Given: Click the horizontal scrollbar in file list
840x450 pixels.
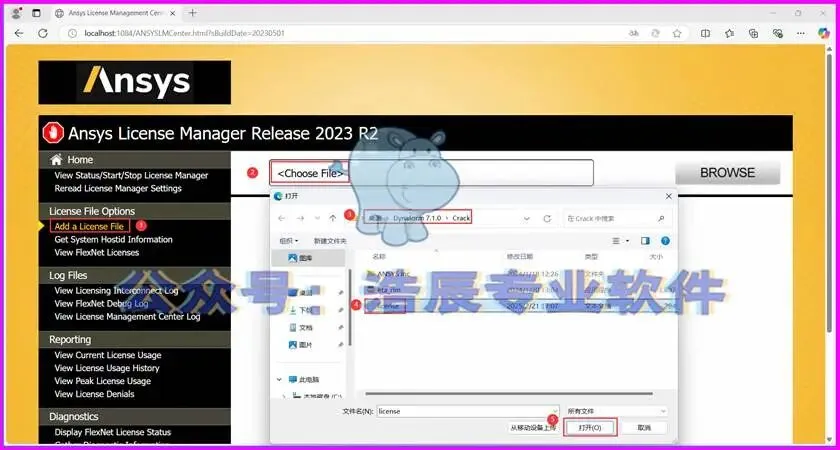Looking at the screenshot, I should [x=509, y=394].
